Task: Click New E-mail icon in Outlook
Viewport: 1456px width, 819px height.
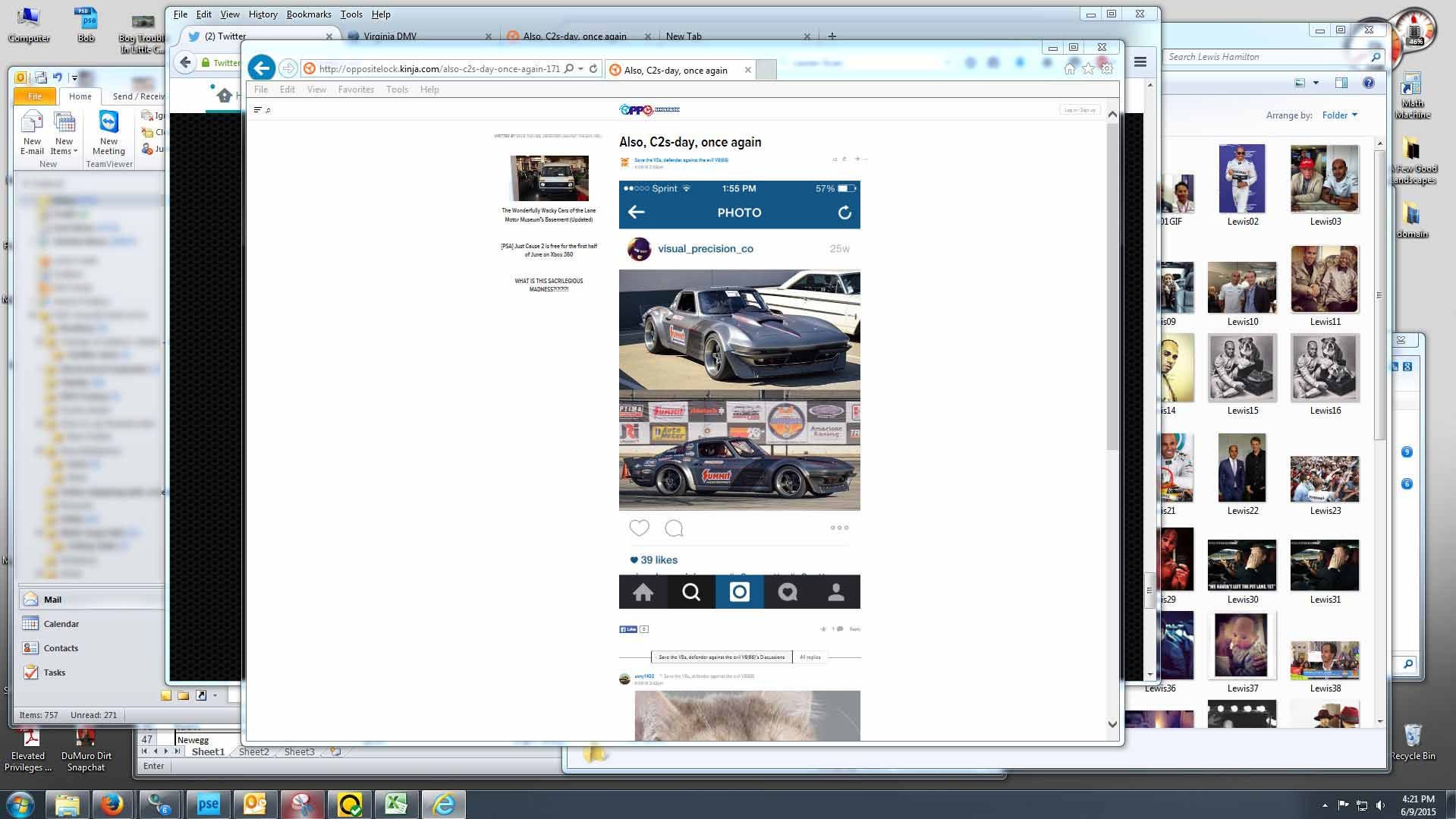Action: click(32, 133)
